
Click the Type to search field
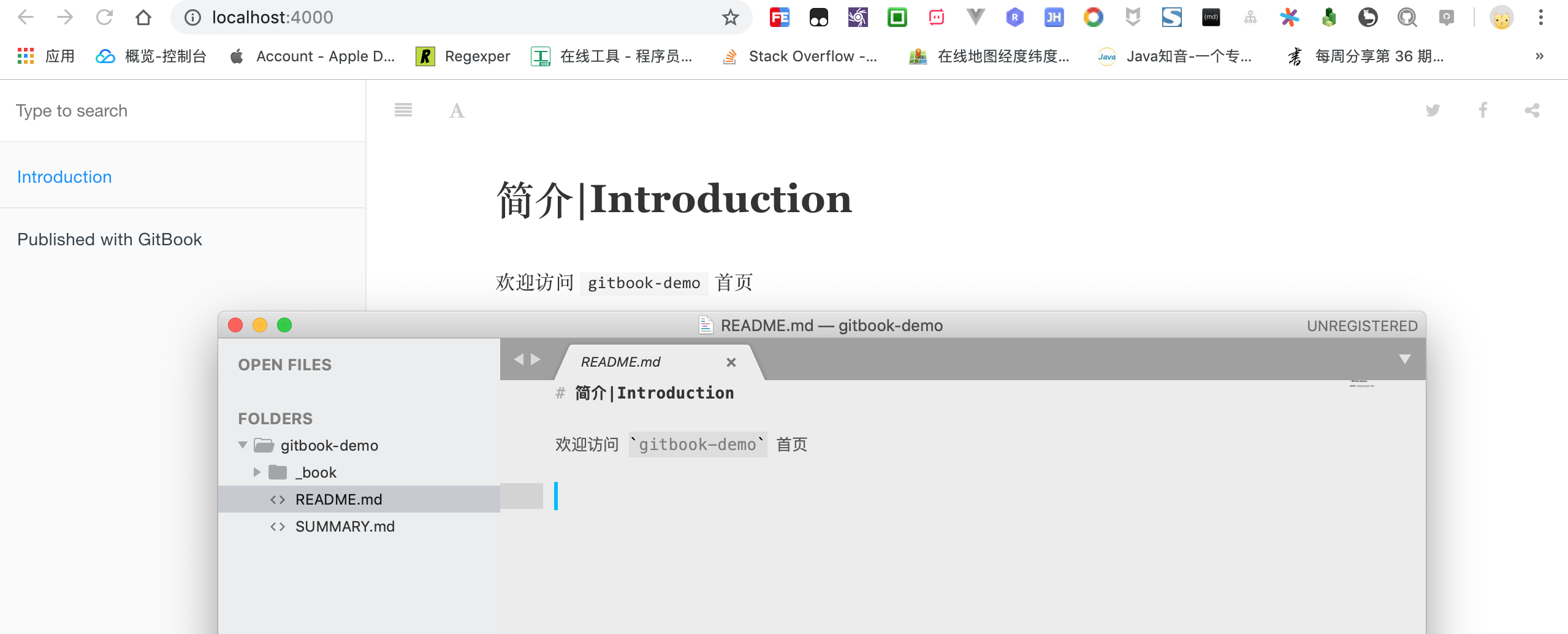pos(183,111)
